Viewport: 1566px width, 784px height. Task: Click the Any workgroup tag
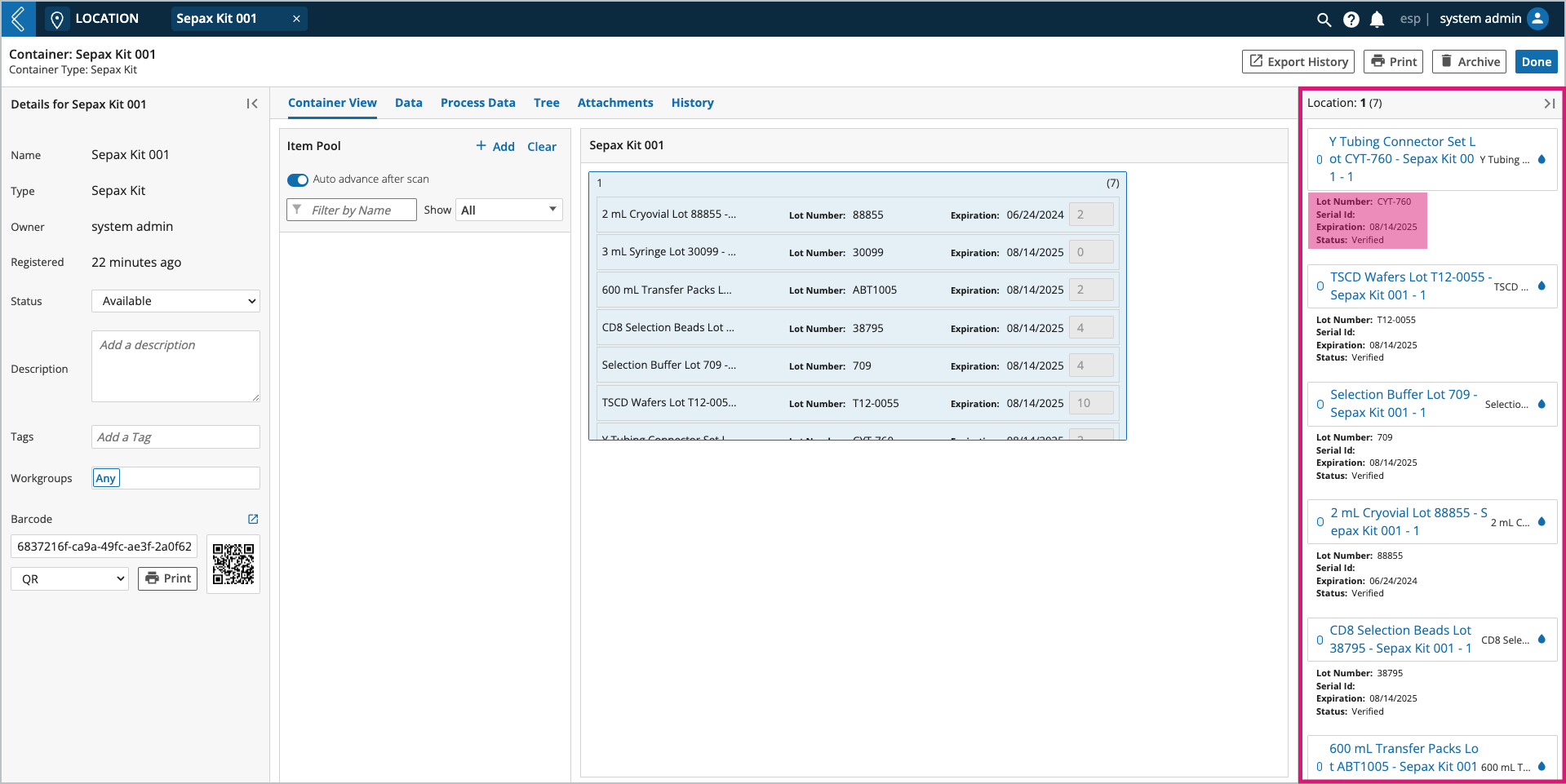[x=106, y=478]
